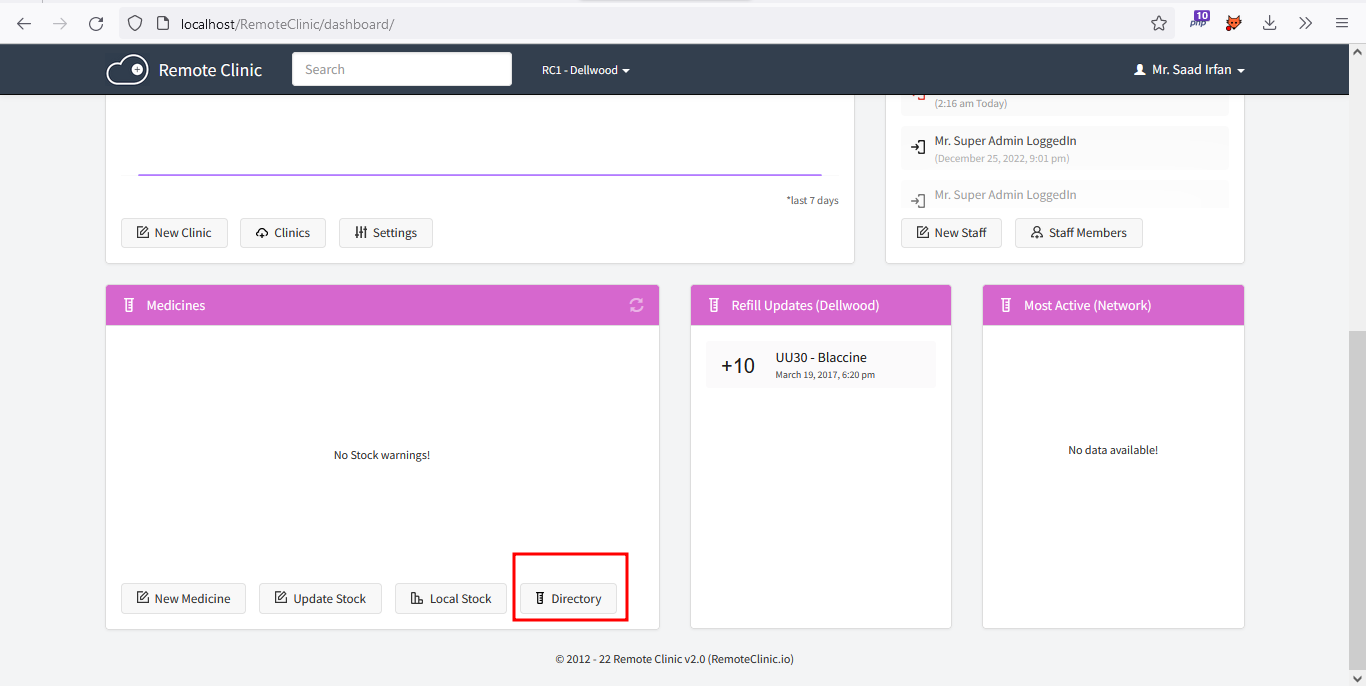Viewport: 1366px width, 686px height.
Task: Click the New Clinic button
Action: point(174,233)
